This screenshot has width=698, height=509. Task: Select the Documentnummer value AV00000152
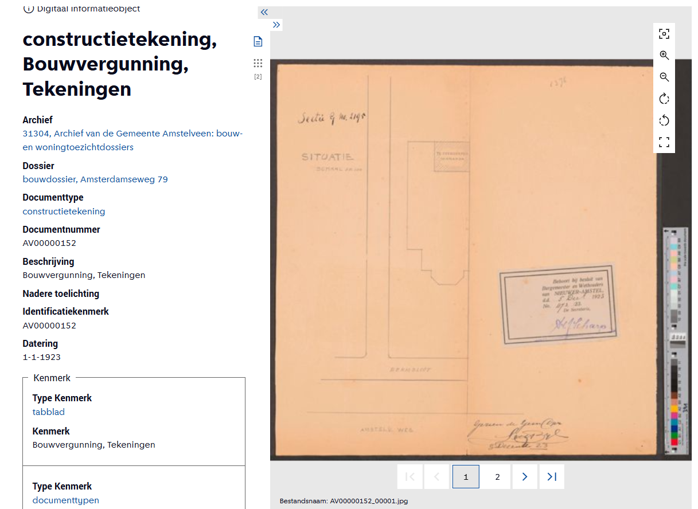49,243
